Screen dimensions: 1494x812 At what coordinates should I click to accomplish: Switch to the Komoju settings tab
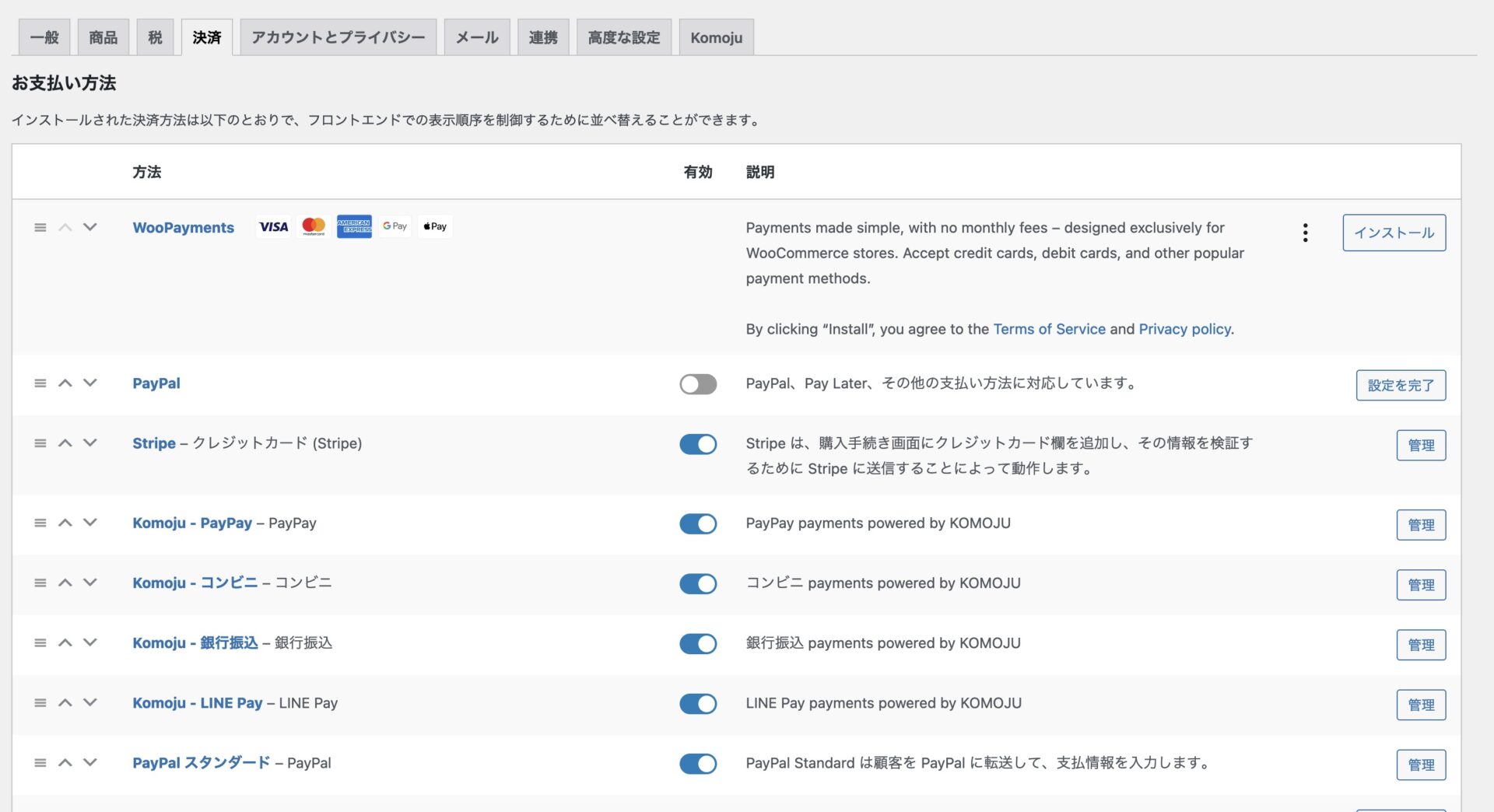(716, 36)
